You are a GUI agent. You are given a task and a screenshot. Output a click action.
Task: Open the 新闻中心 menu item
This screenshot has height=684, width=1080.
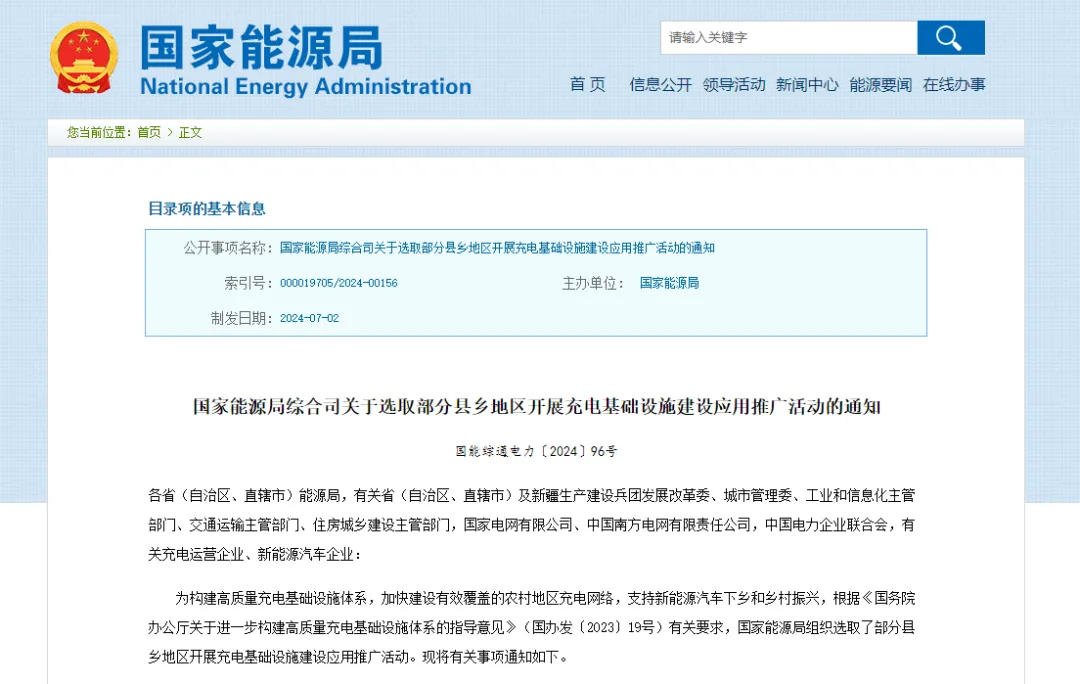(x=807, y=85)
